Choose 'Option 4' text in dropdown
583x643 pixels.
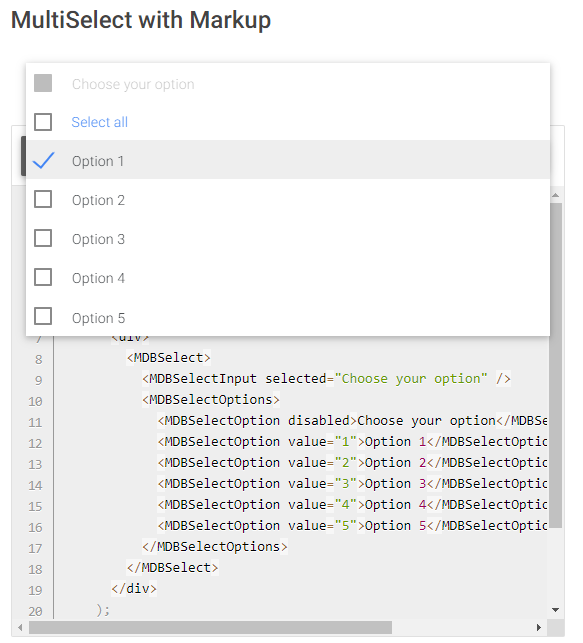[x=98, y=278]
